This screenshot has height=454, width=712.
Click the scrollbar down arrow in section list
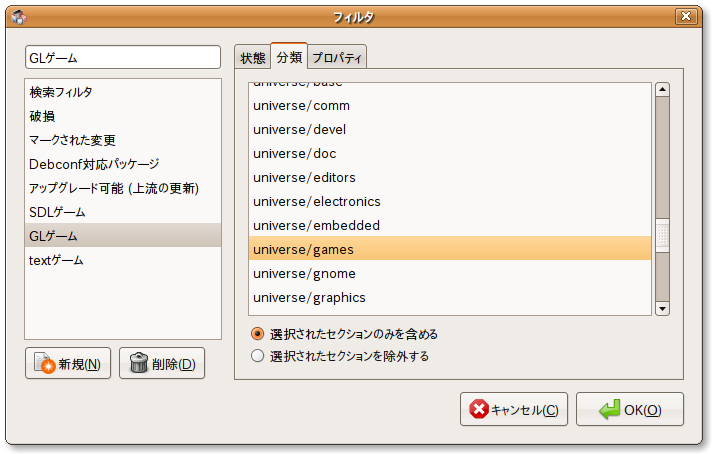[x=663, y=309]
